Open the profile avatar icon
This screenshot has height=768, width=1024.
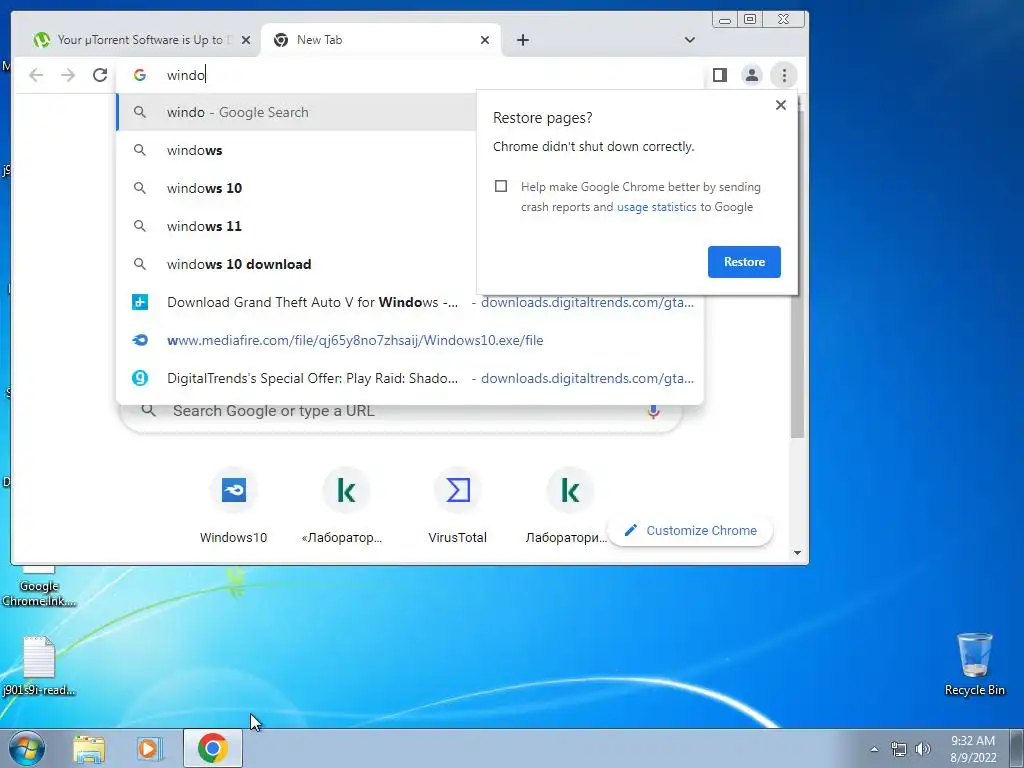pyautogui.click(x=752, y=75)
